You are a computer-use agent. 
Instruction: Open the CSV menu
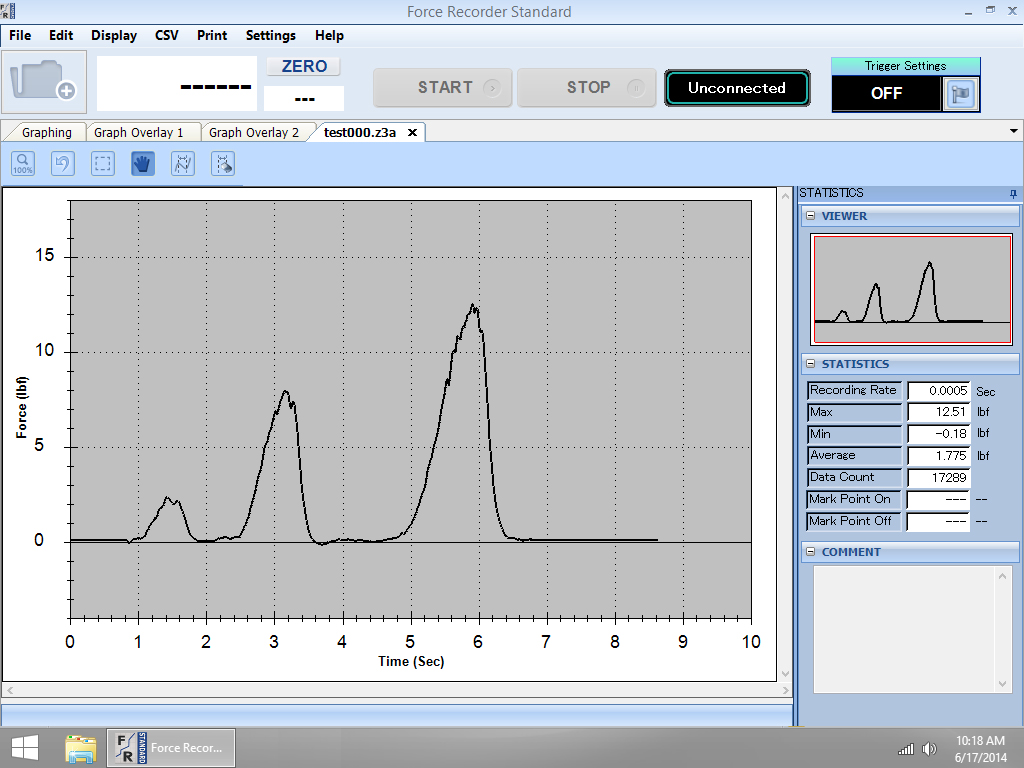167,35
